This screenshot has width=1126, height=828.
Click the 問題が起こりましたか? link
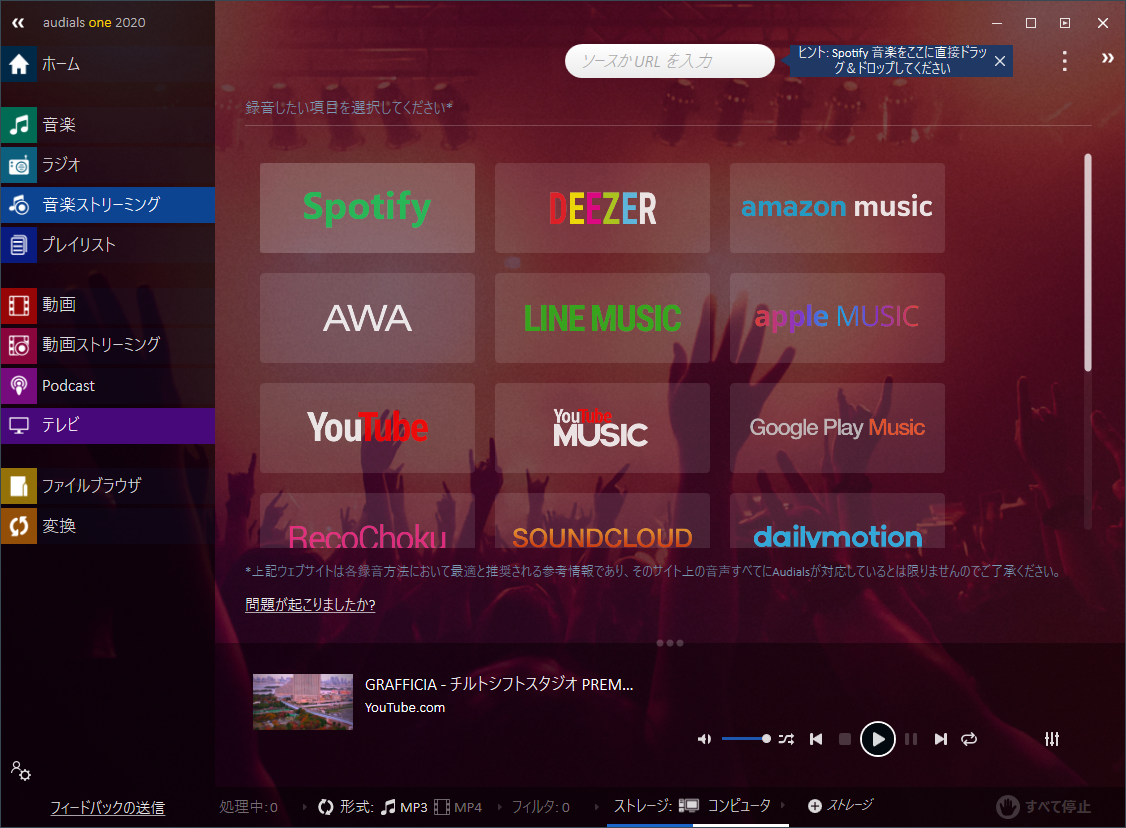coord(310,604)
